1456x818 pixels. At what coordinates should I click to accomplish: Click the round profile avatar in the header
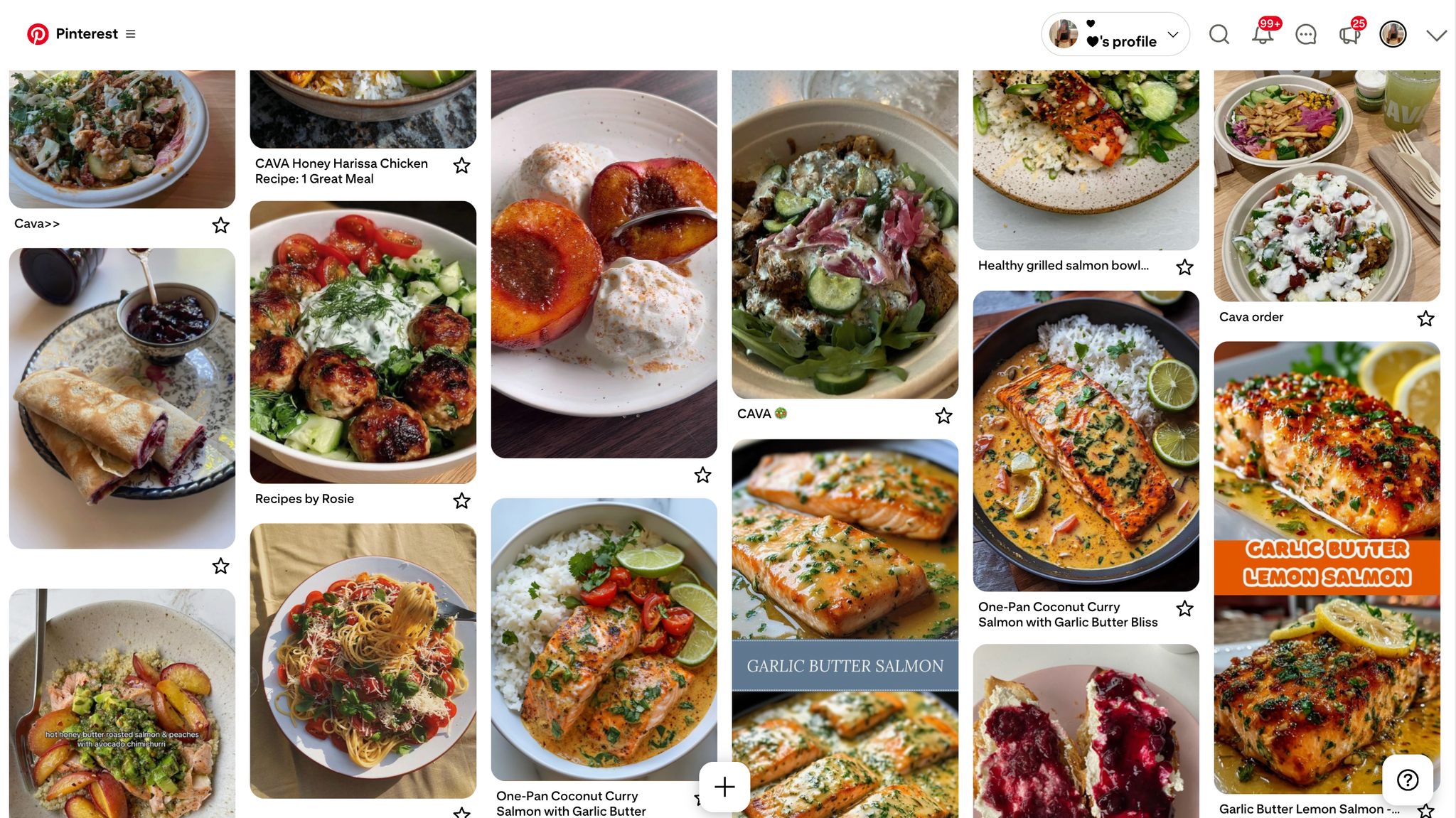[x=1393, y=34]
